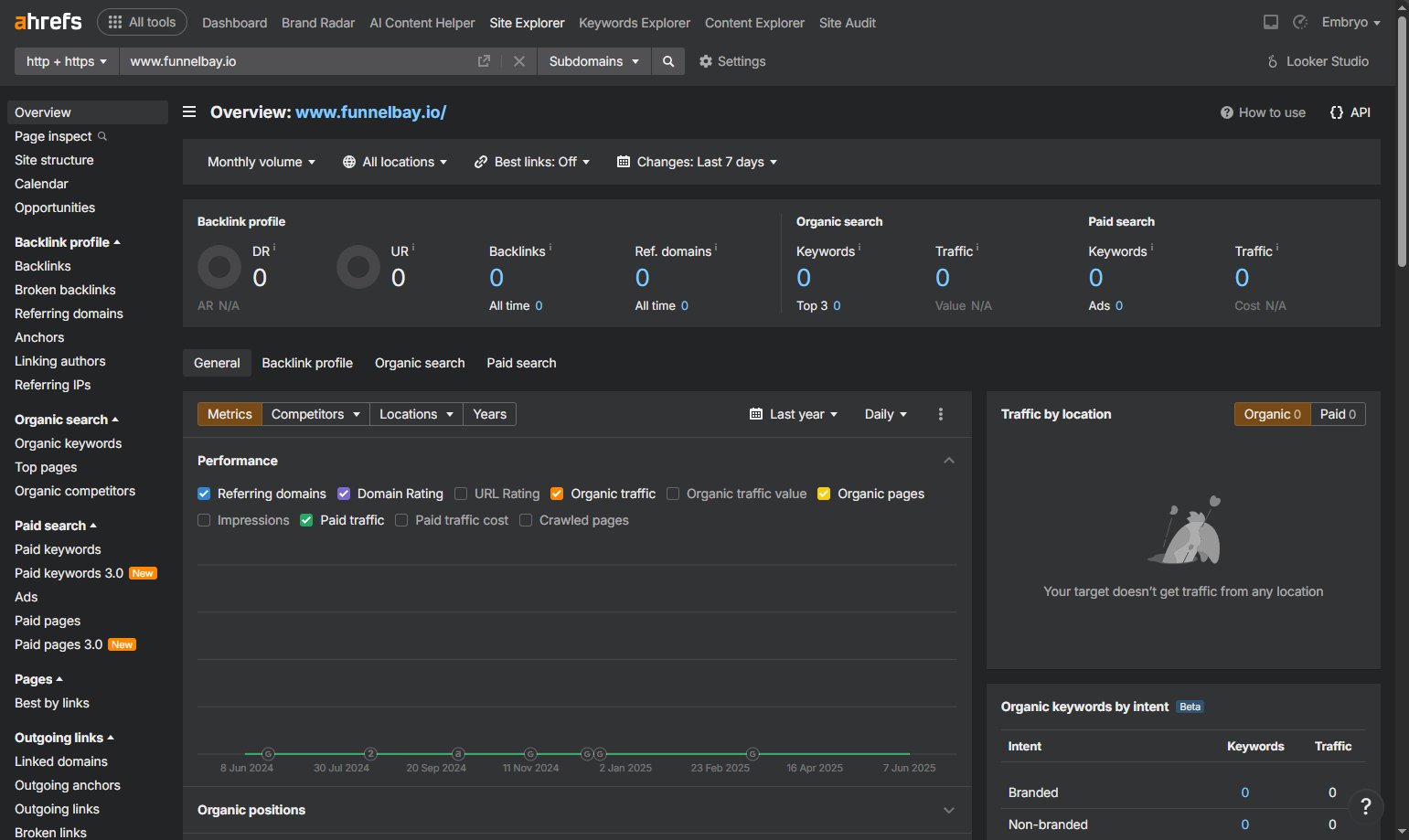Uncheck the Organic traffic checkbox
Image resolution: width=1409 pixels, height=840 pixels.
pos(557,494)
